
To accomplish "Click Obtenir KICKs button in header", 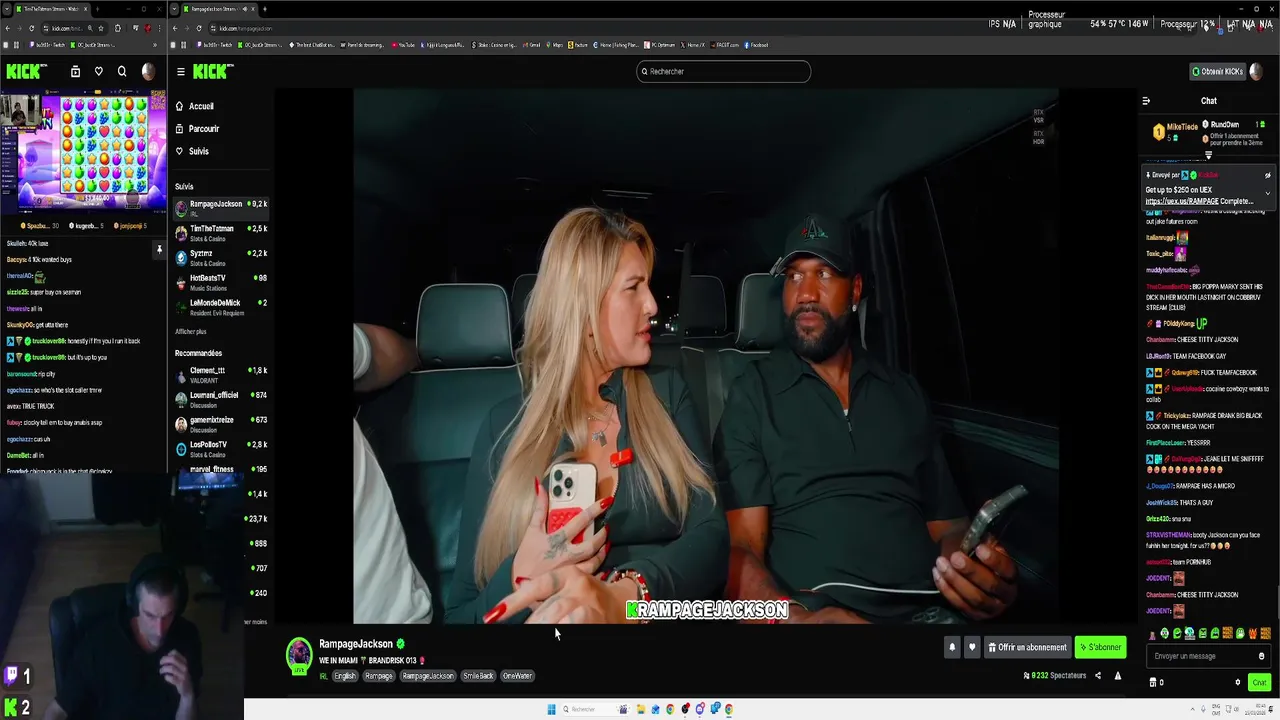I will pyautogui.click(x=1217, y=71).
